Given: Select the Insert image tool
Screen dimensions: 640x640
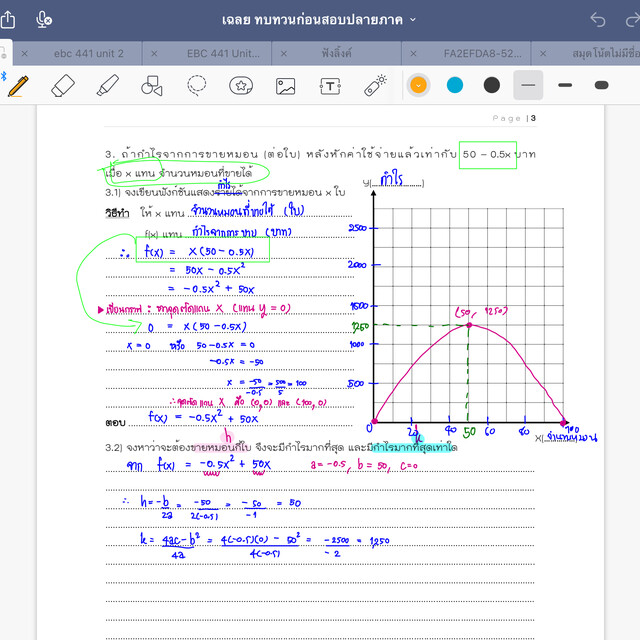Looking at the screenshot, I should pos(285,87).
